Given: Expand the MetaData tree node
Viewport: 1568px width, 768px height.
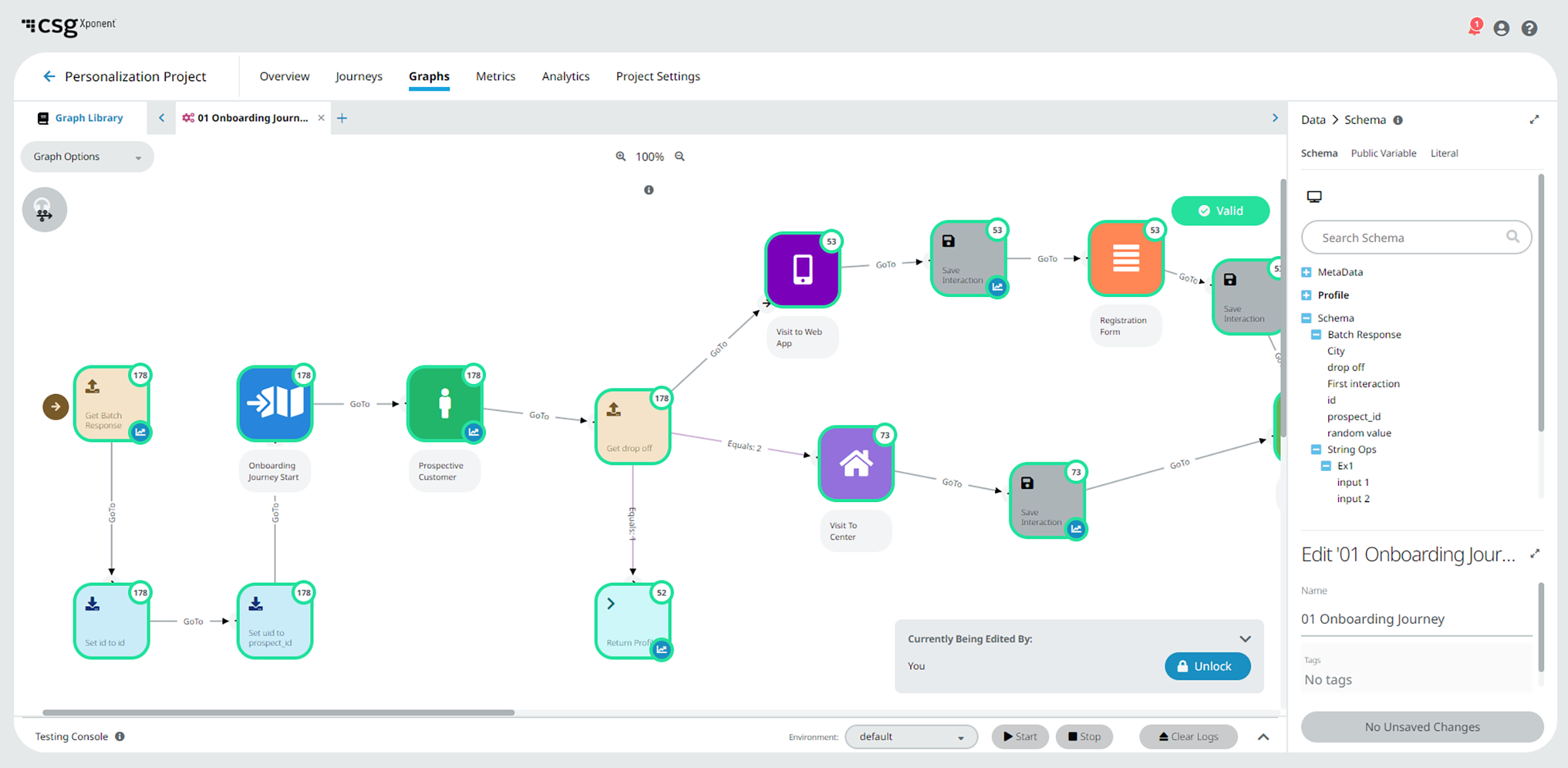Looking at the screenshot, I should pyautogui.click(x=1306, y=272).
